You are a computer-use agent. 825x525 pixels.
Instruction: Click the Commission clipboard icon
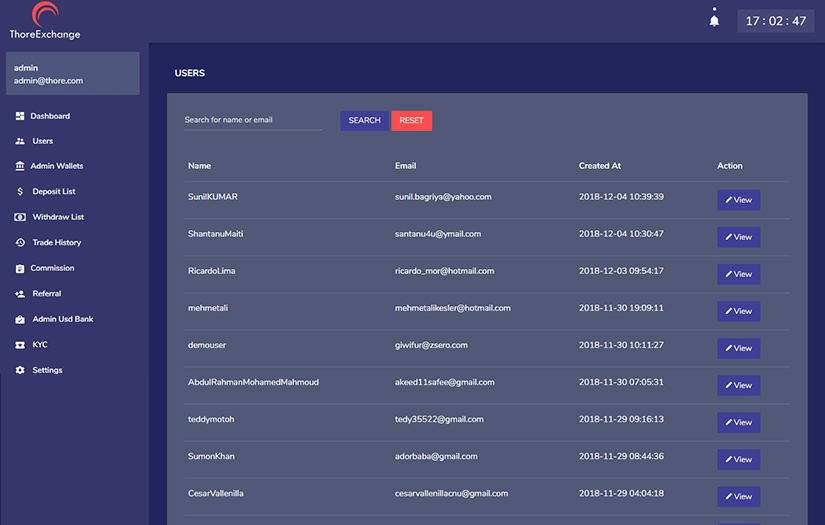pos(20,268)
